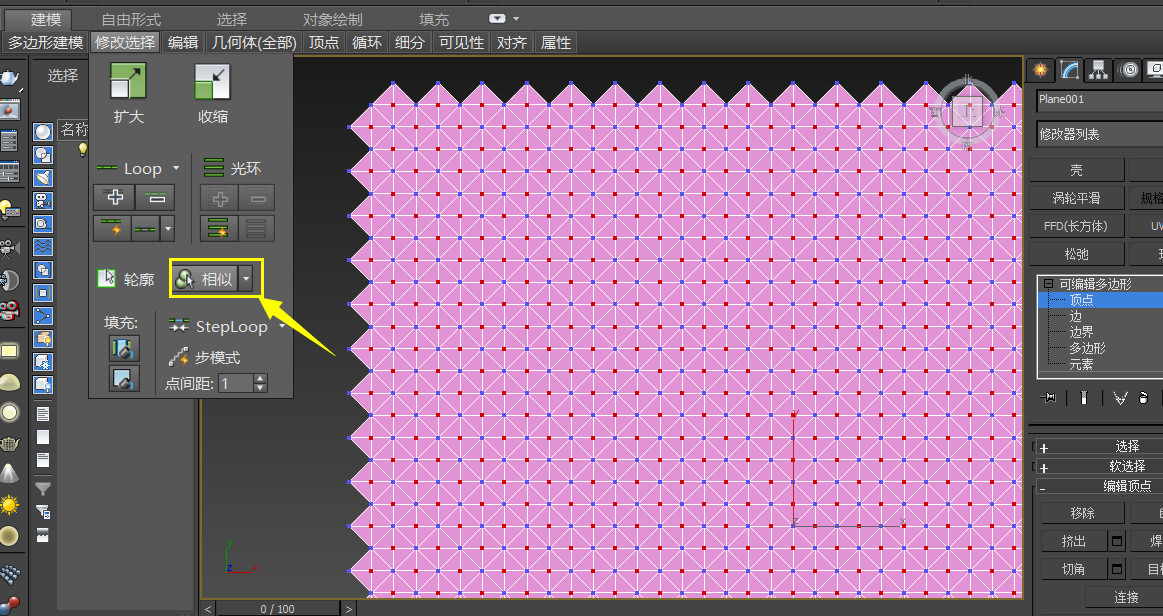This screenshot has height=616, width=1163.
Task: Toggle Pin Stack icon under modifier stack
Action: (1048, 398)
